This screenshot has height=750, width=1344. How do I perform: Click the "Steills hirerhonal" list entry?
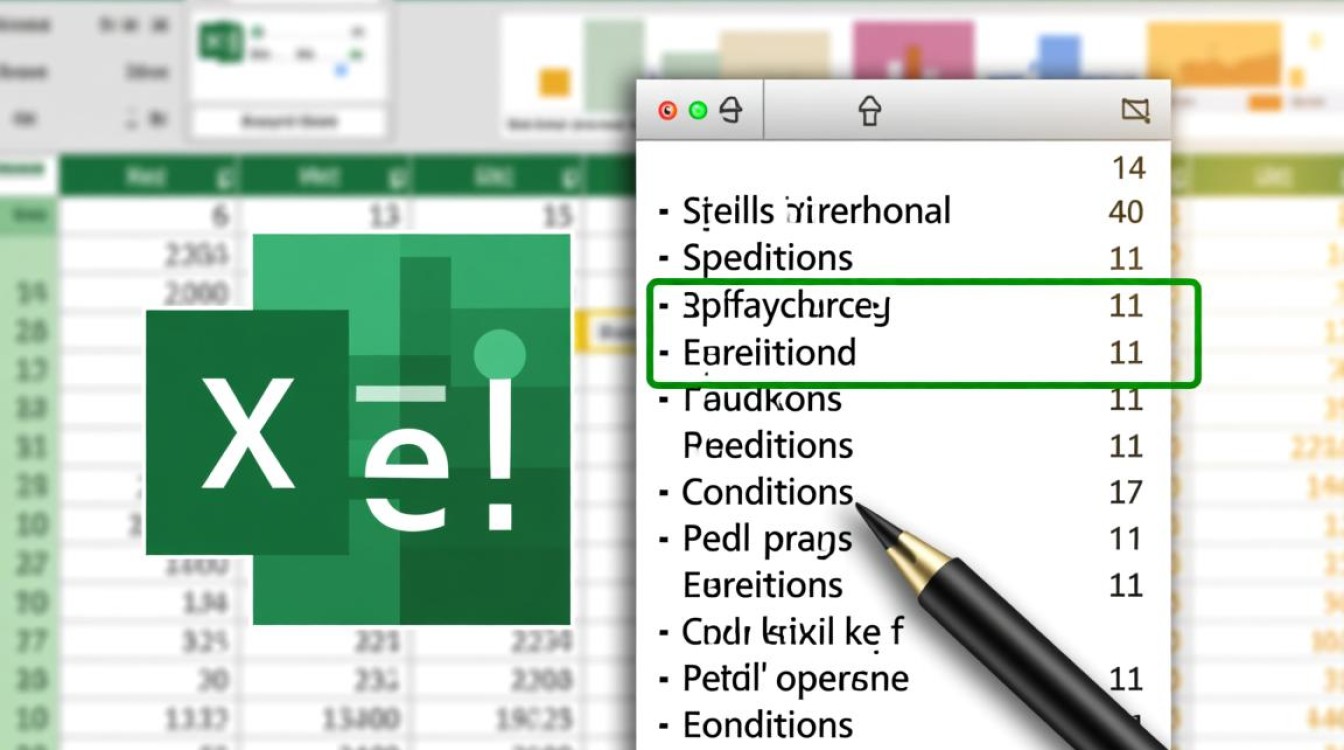click(x=816, y=212)
